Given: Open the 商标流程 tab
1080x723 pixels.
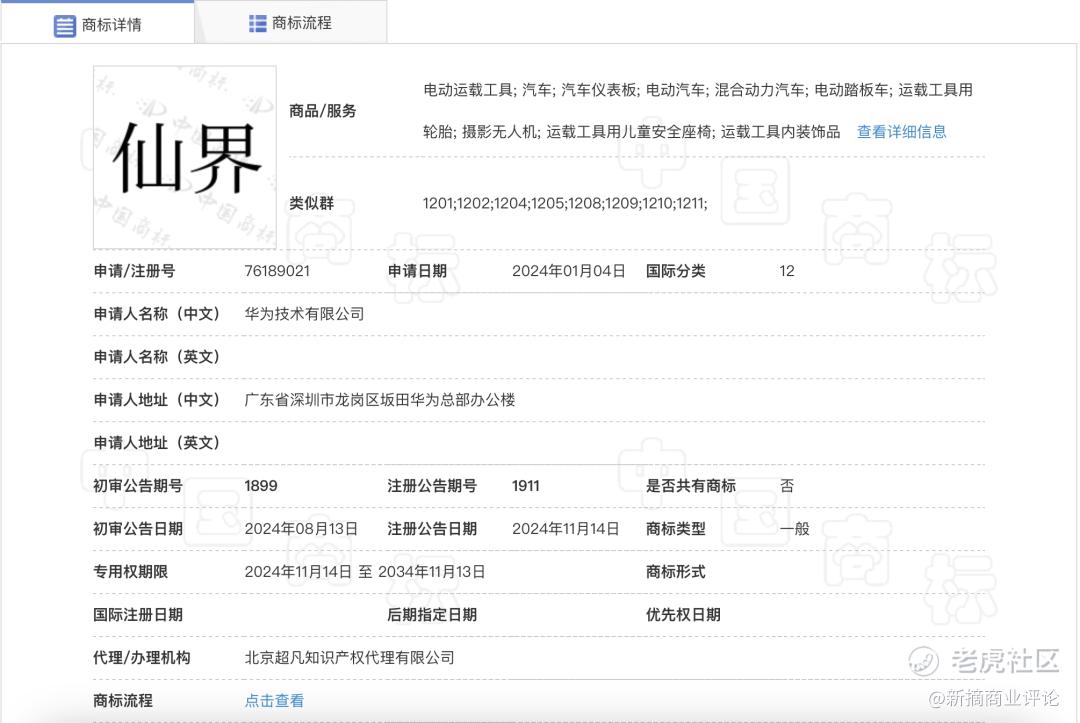Looking at the screenshot, I should (x=291, y=23).
